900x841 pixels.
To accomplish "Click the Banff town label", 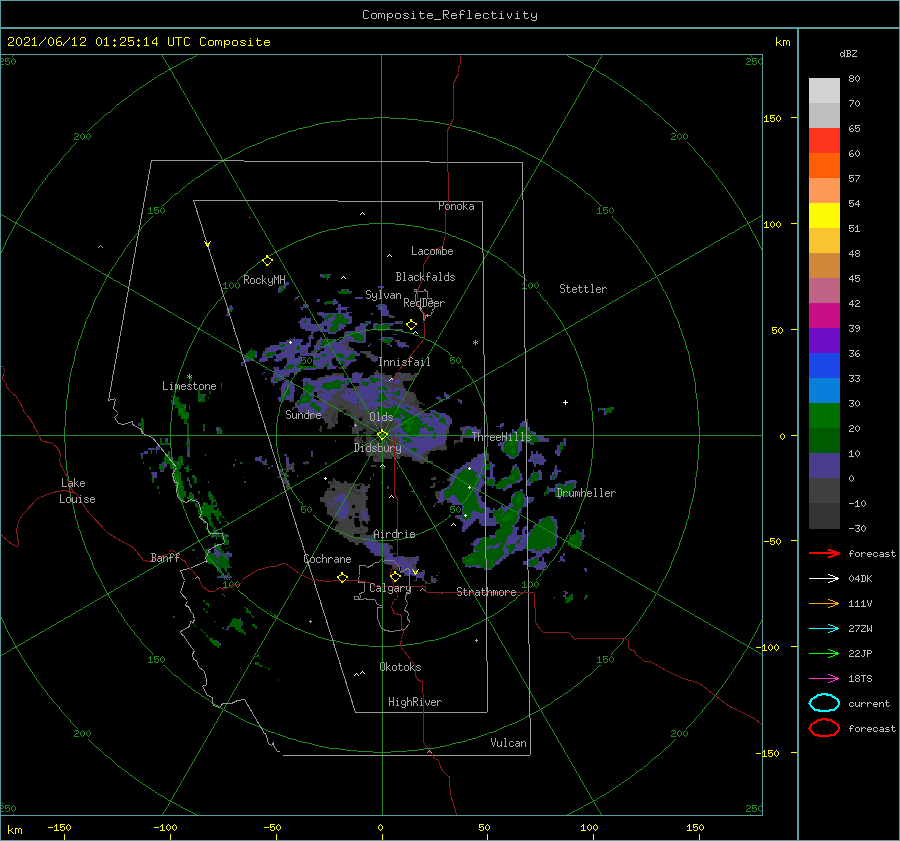I will (x=165, y=557).
